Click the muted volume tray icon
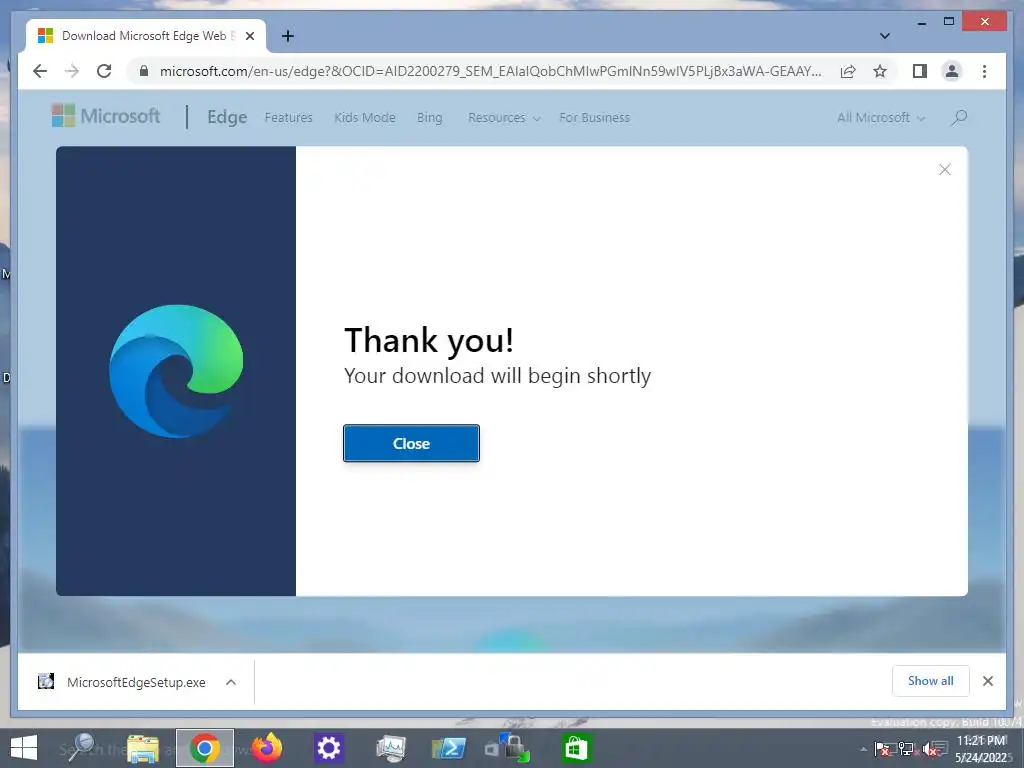The image size is (1024, 768). click(x=930, y=749)
